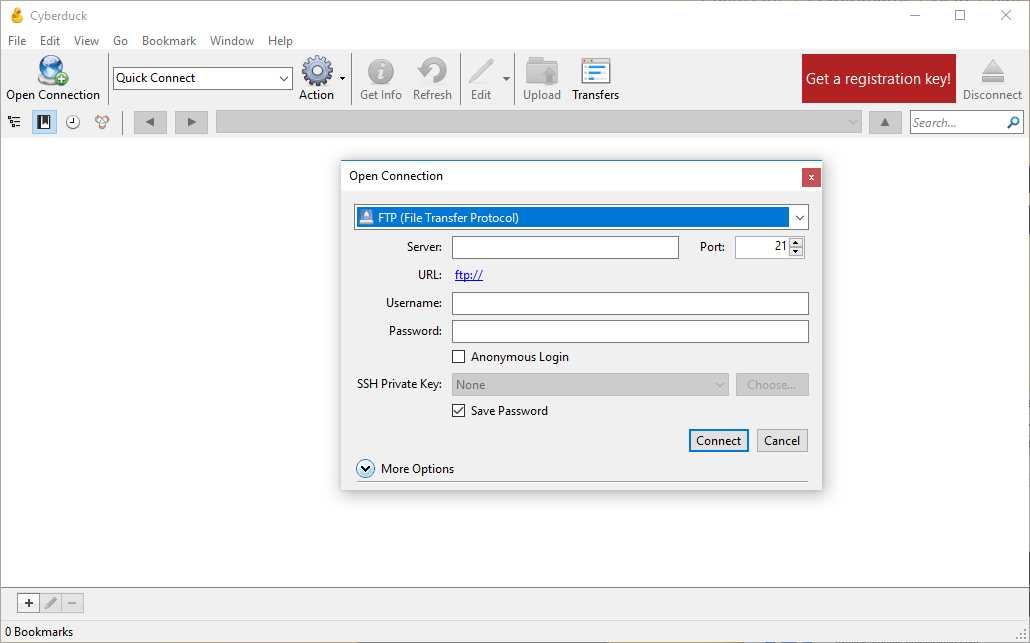Screen dimensions: 1030x643
Task: Click the search magnifier icon
Action: 1013,122
